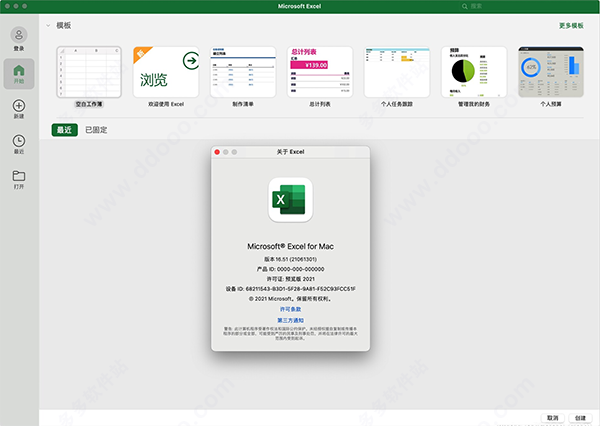Pick the personal budget (个人预算) template
The height and width of the screenshot is (426, 600).
pos(551,72)
